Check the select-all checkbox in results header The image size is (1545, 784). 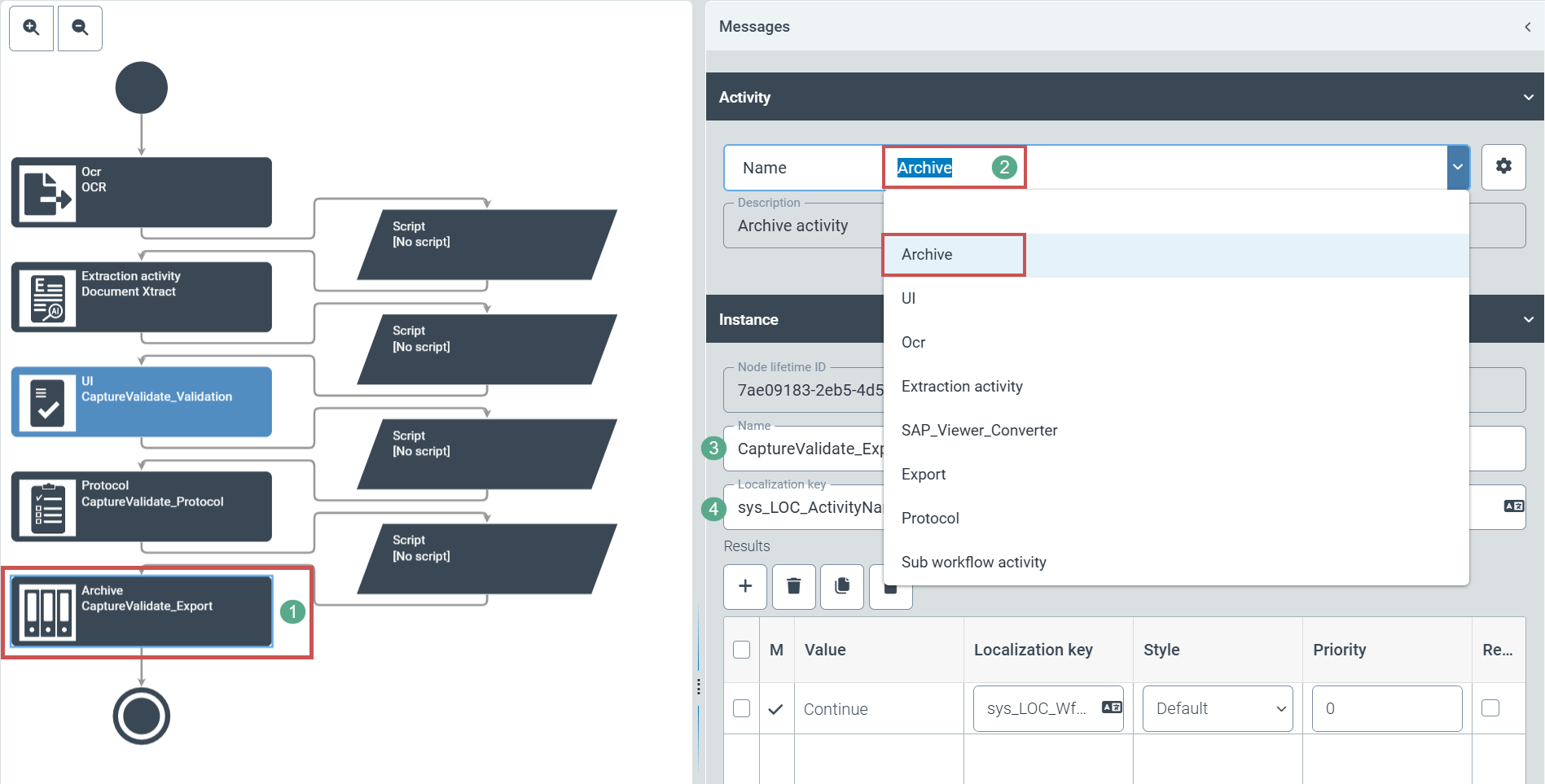coord(741,650)
